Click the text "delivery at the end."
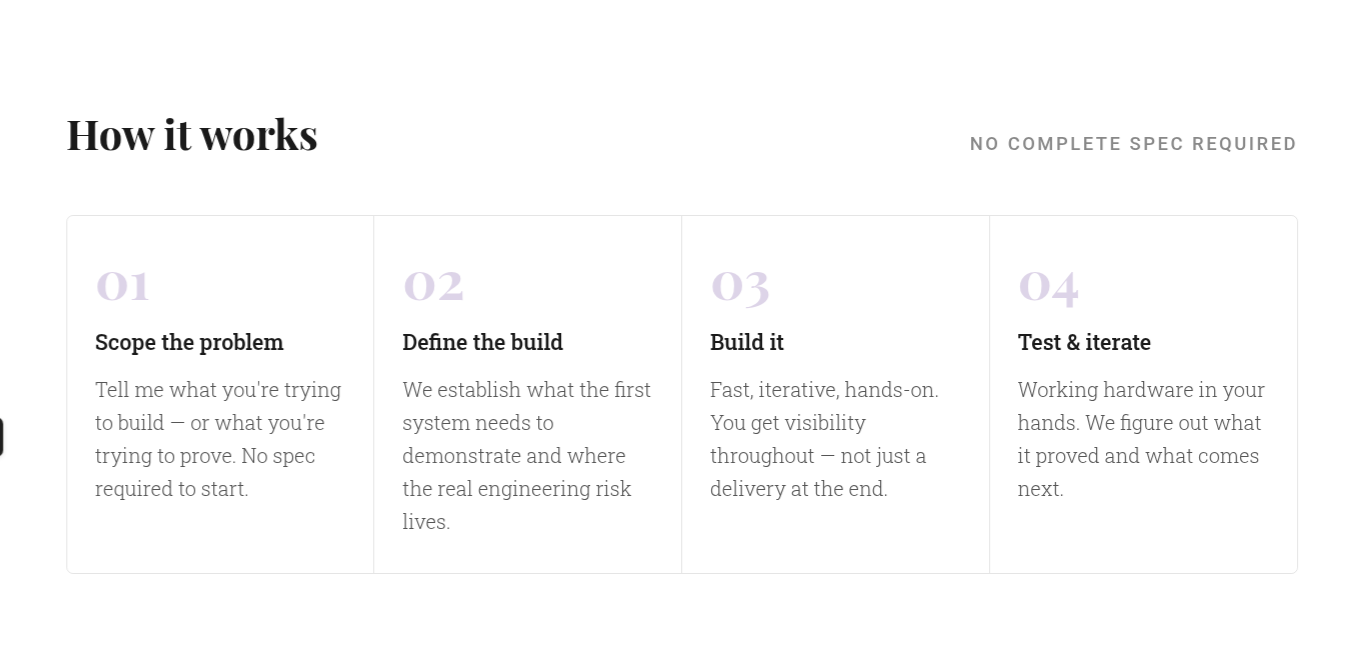 (x=799, y=489)
